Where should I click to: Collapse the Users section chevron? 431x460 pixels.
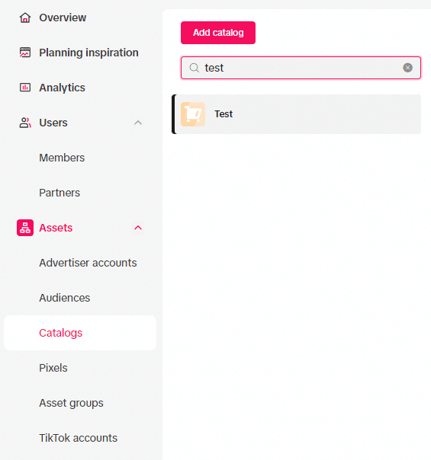[138, 123]
